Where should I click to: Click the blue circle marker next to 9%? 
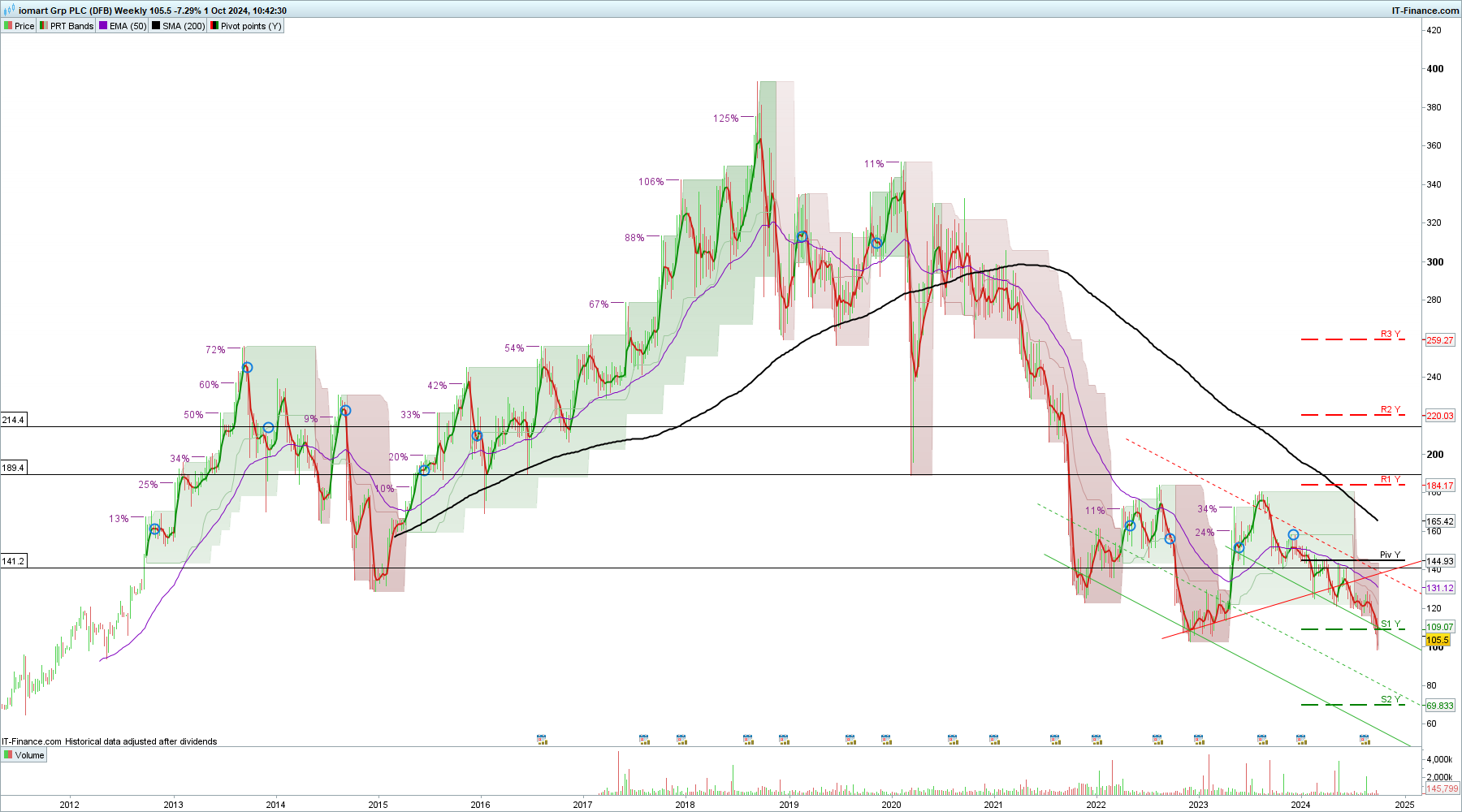(x=345, y=411)
